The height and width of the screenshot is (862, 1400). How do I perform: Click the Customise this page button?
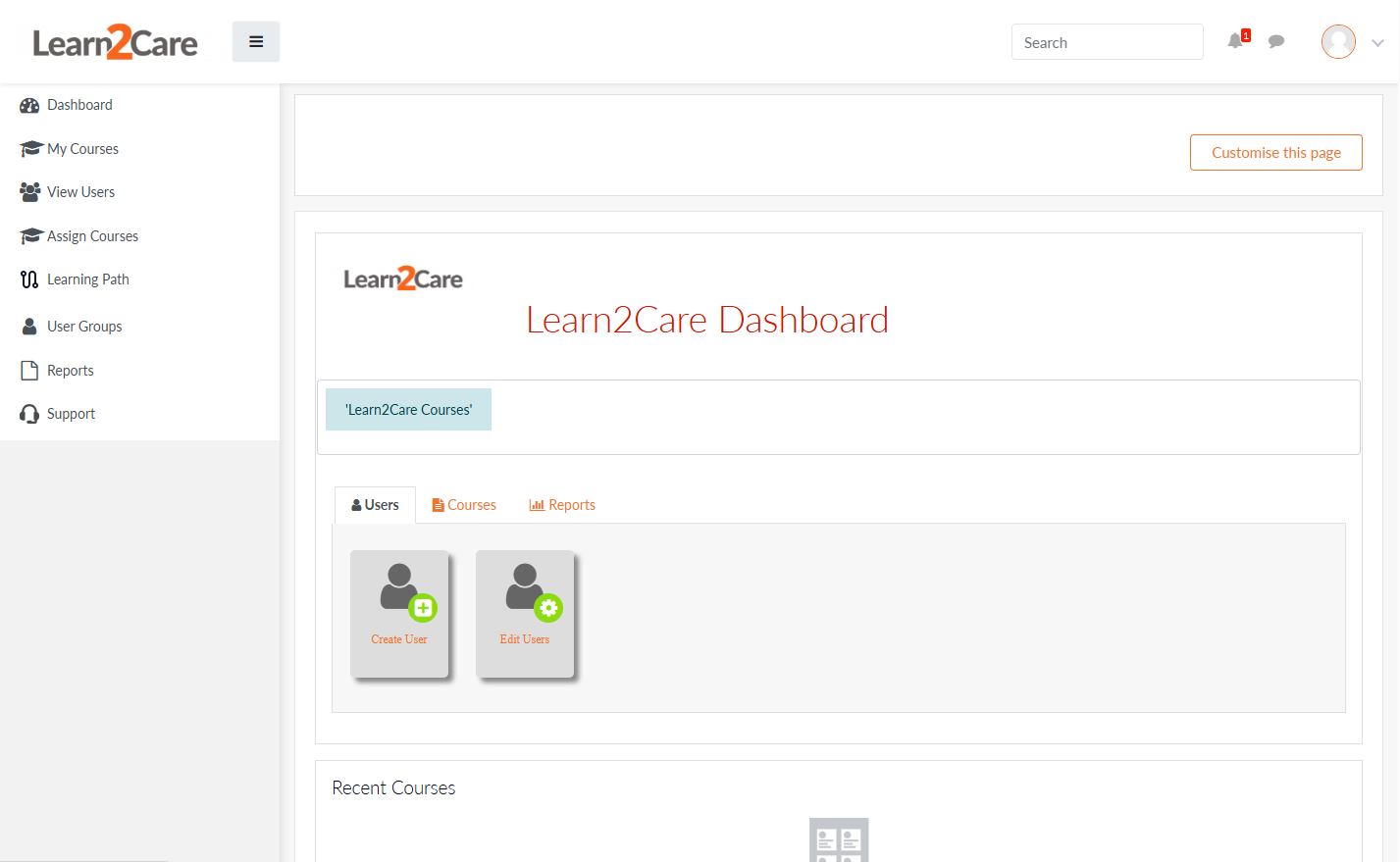pos(1275,153)
